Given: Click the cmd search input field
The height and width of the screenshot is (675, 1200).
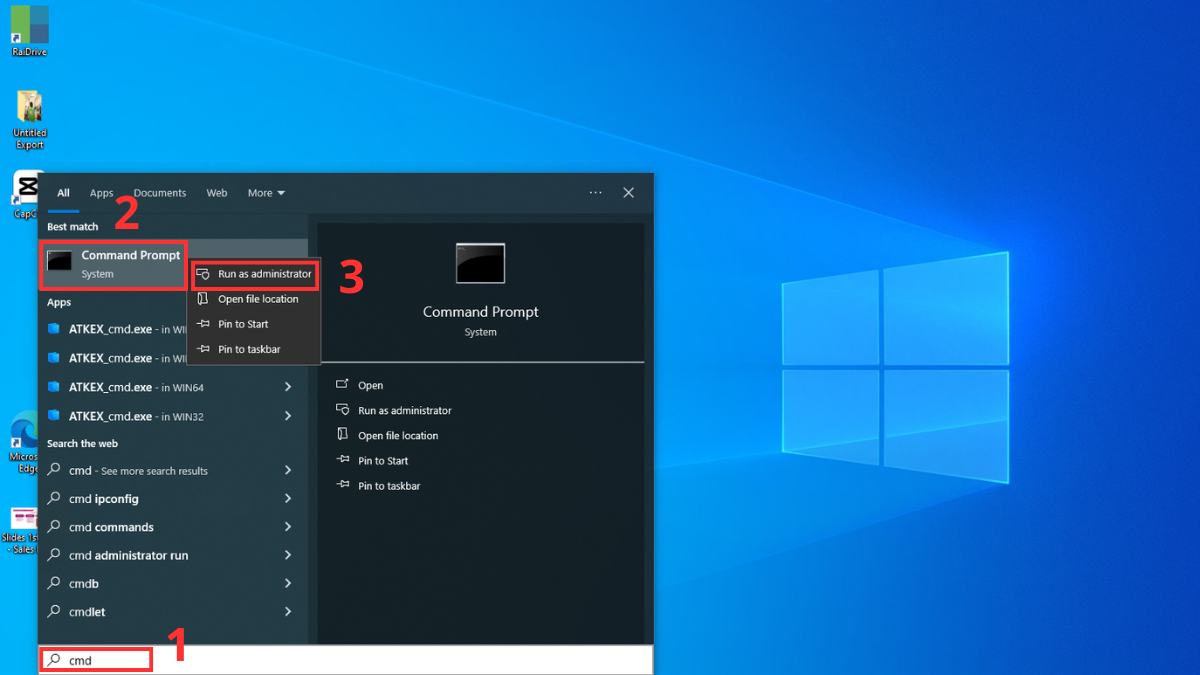Looking at the screenshot, I should coord(346,660).
